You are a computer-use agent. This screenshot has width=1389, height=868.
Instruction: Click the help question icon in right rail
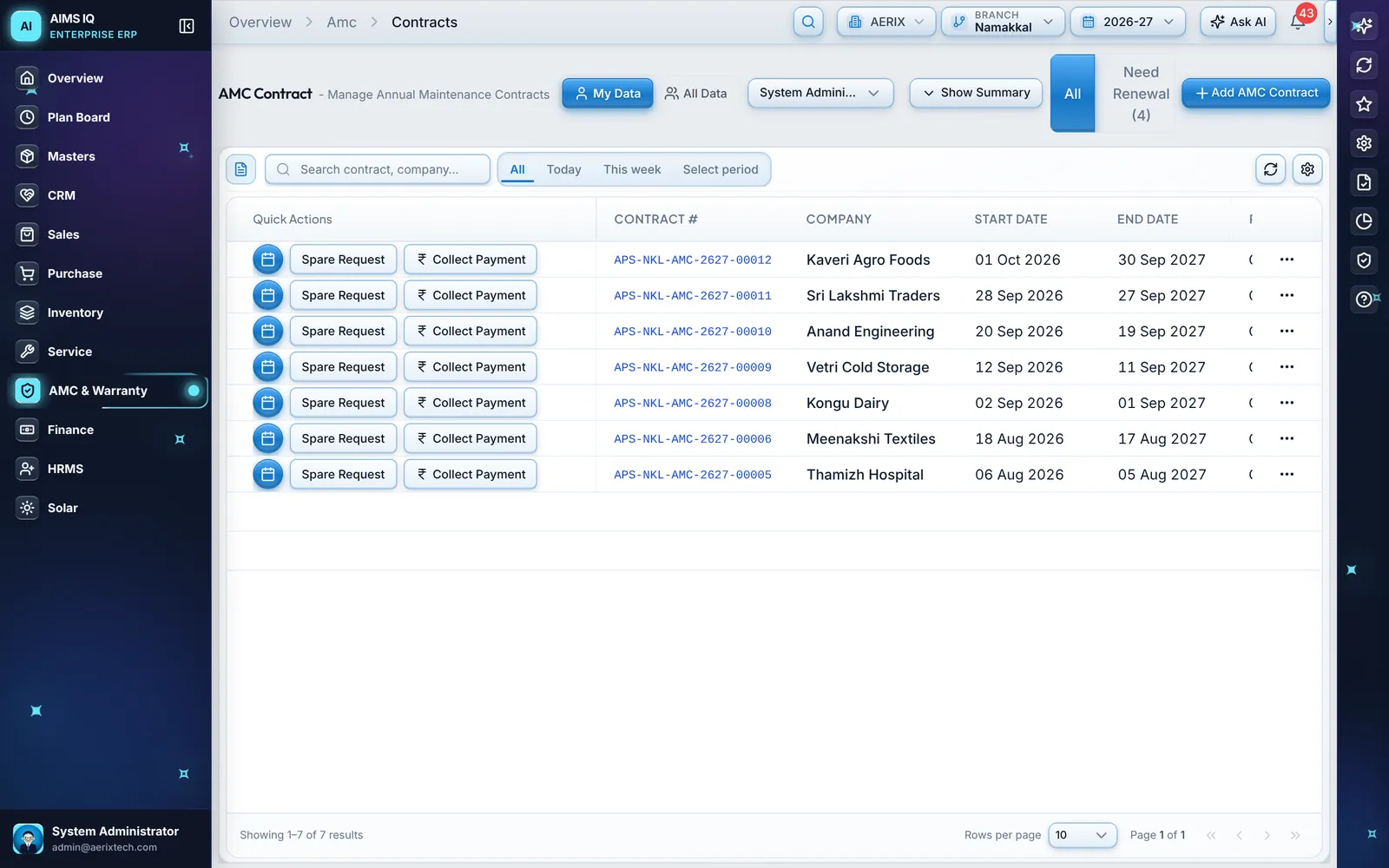tap(1364, 299)
